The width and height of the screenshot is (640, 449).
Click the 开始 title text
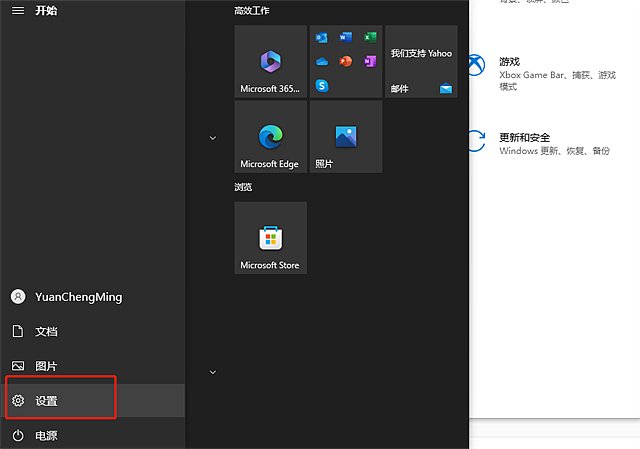[46, 10]
